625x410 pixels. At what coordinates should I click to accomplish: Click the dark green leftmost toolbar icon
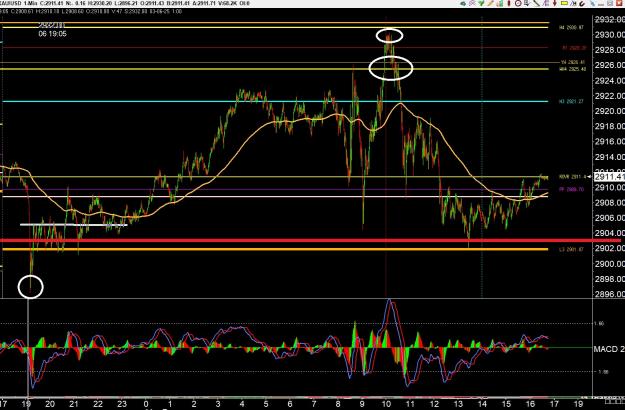(463, 4)
